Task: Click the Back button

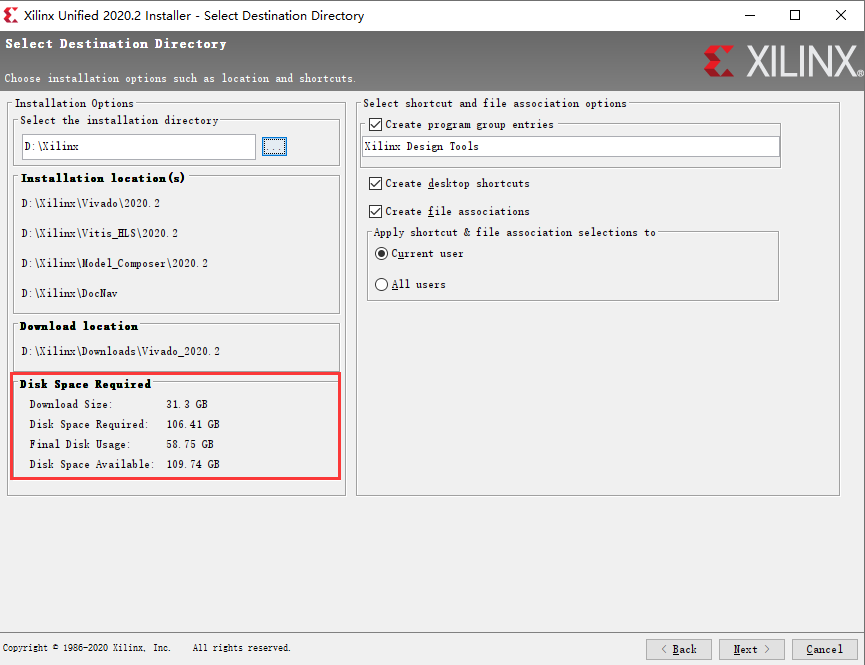Action: [x=678, y=649]
